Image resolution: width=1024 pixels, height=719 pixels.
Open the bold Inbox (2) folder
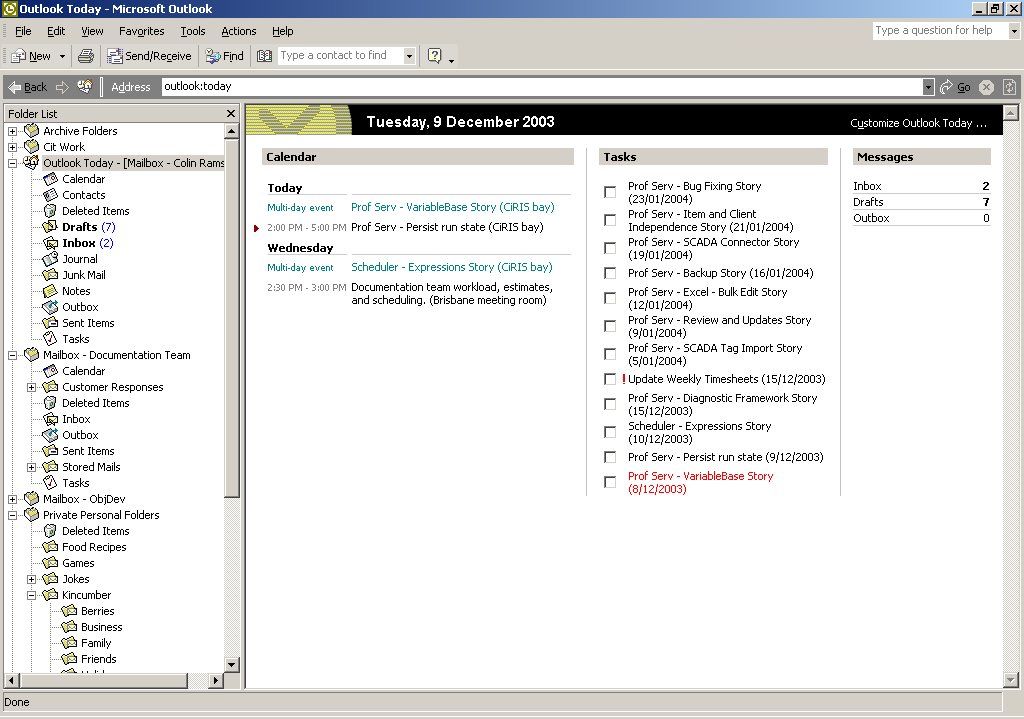(x=88, y=243)
